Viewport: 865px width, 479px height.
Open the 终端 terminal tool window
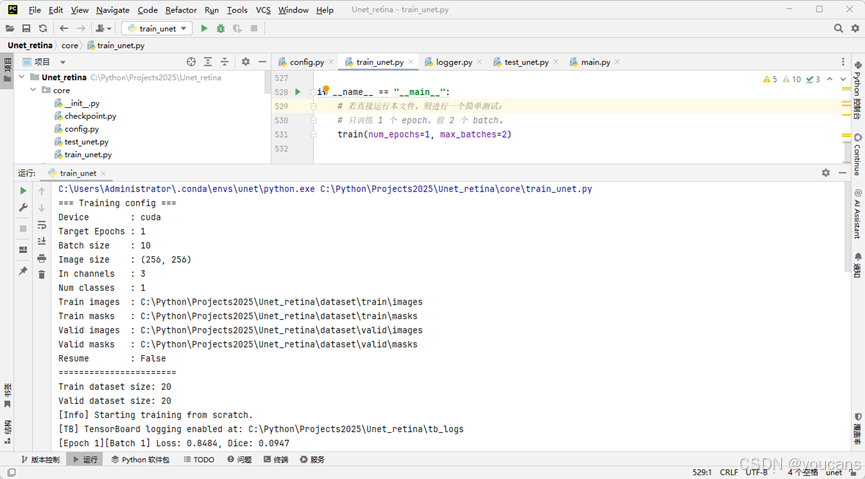click(276, 459)
